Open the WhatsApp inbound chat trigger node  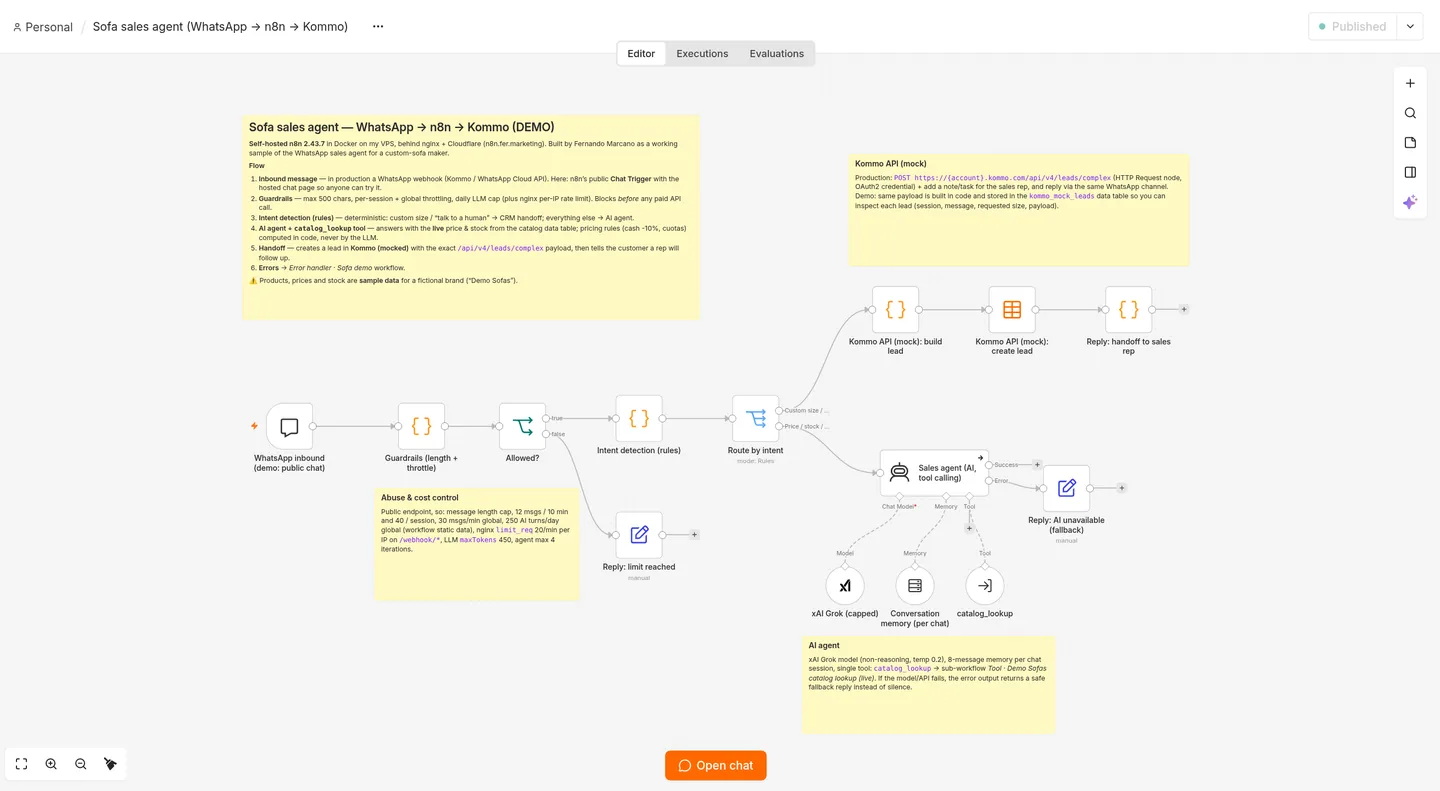tap(289, 427)
